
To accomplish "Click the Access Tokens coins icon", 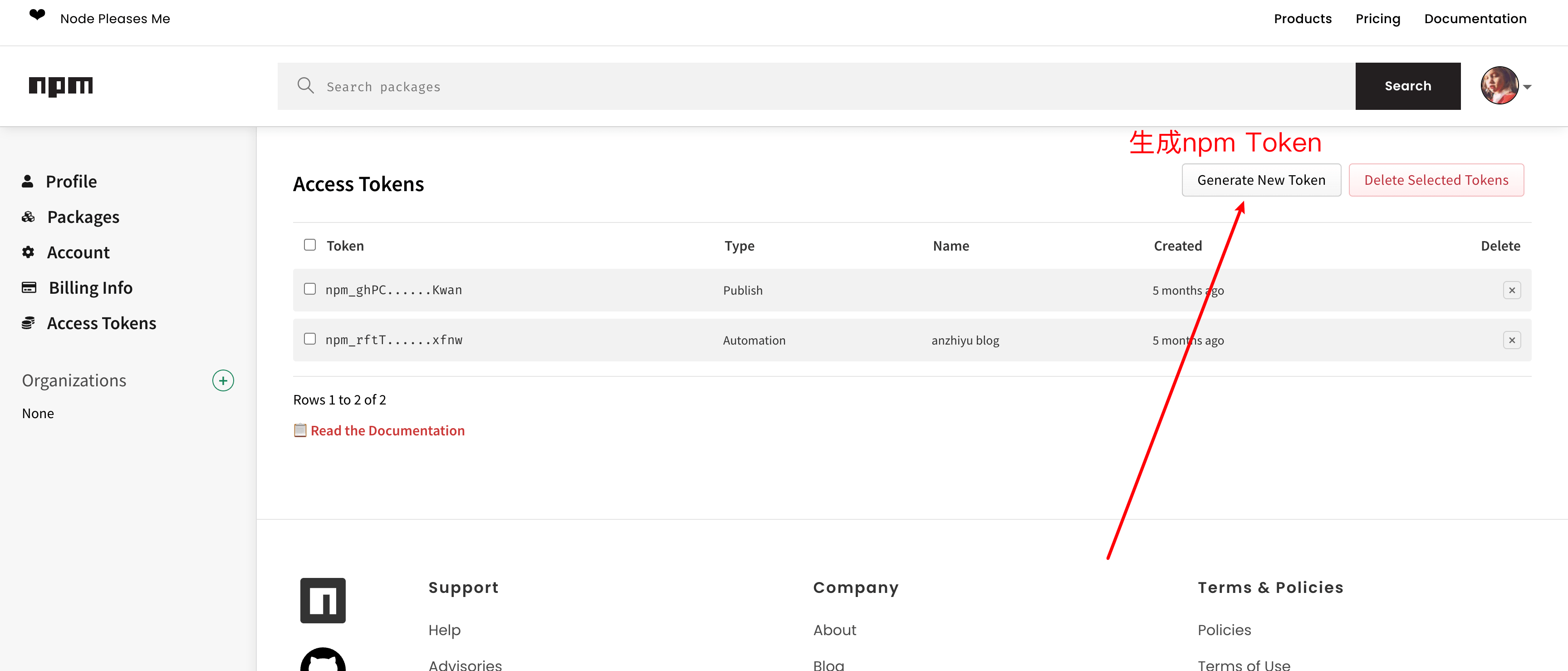I will 28,323.
